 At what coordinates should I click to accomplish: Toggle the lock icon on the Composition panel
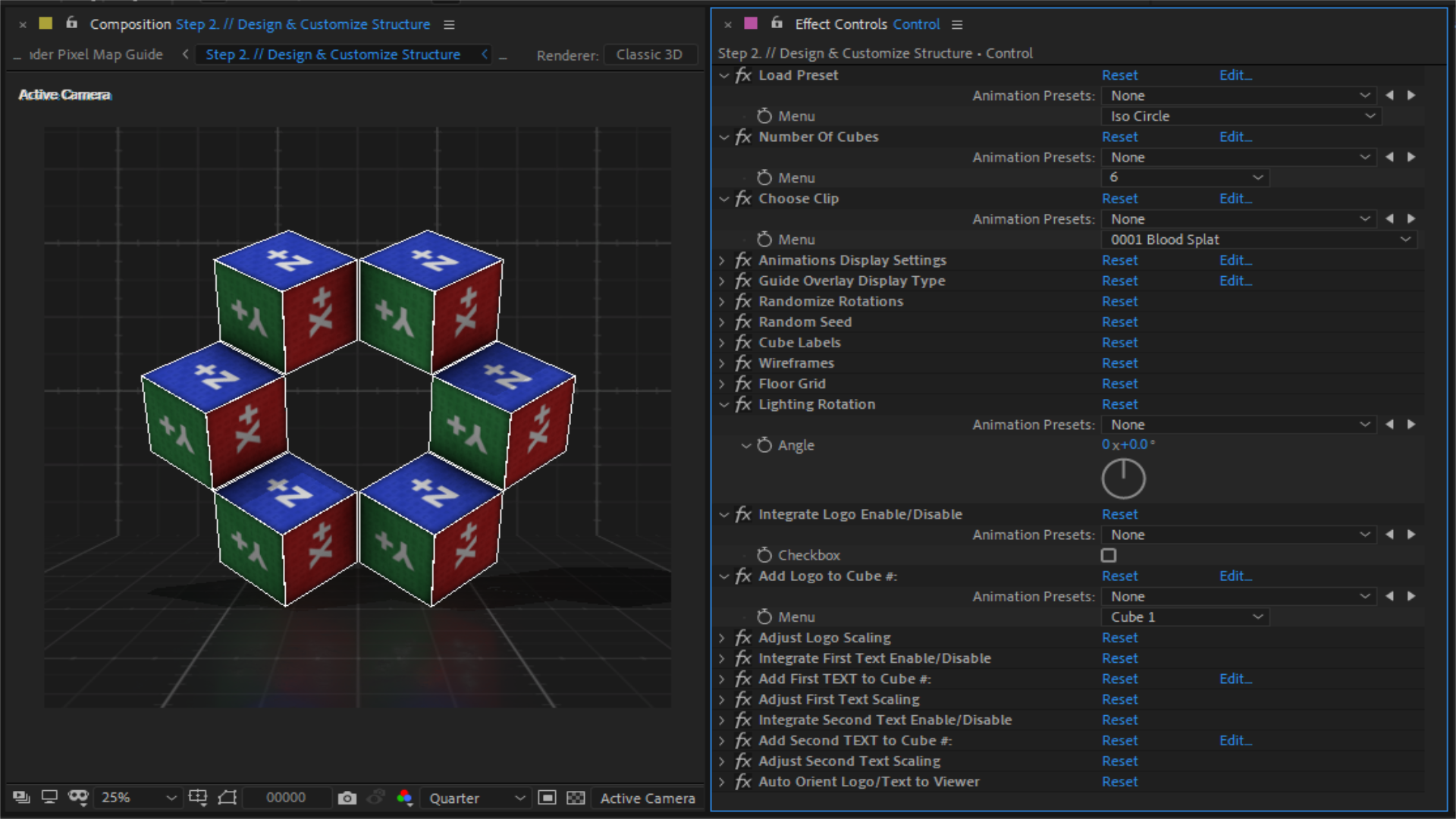coord(71,24)
